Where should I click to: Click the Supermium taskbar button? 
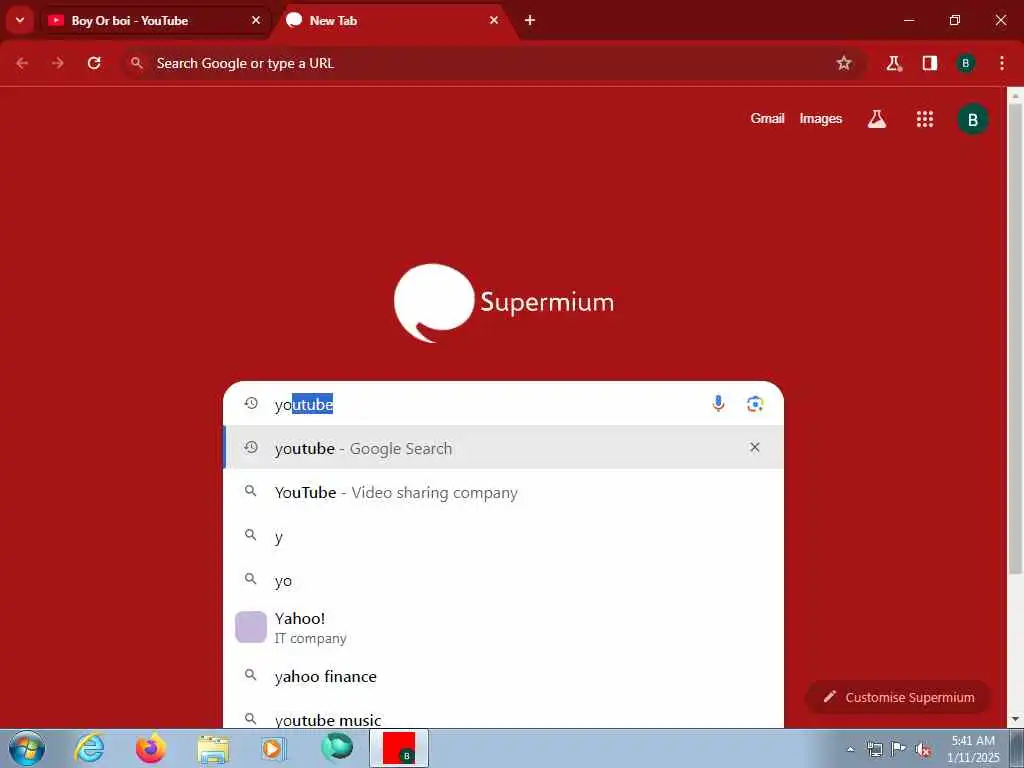click(x=399, y=748)
